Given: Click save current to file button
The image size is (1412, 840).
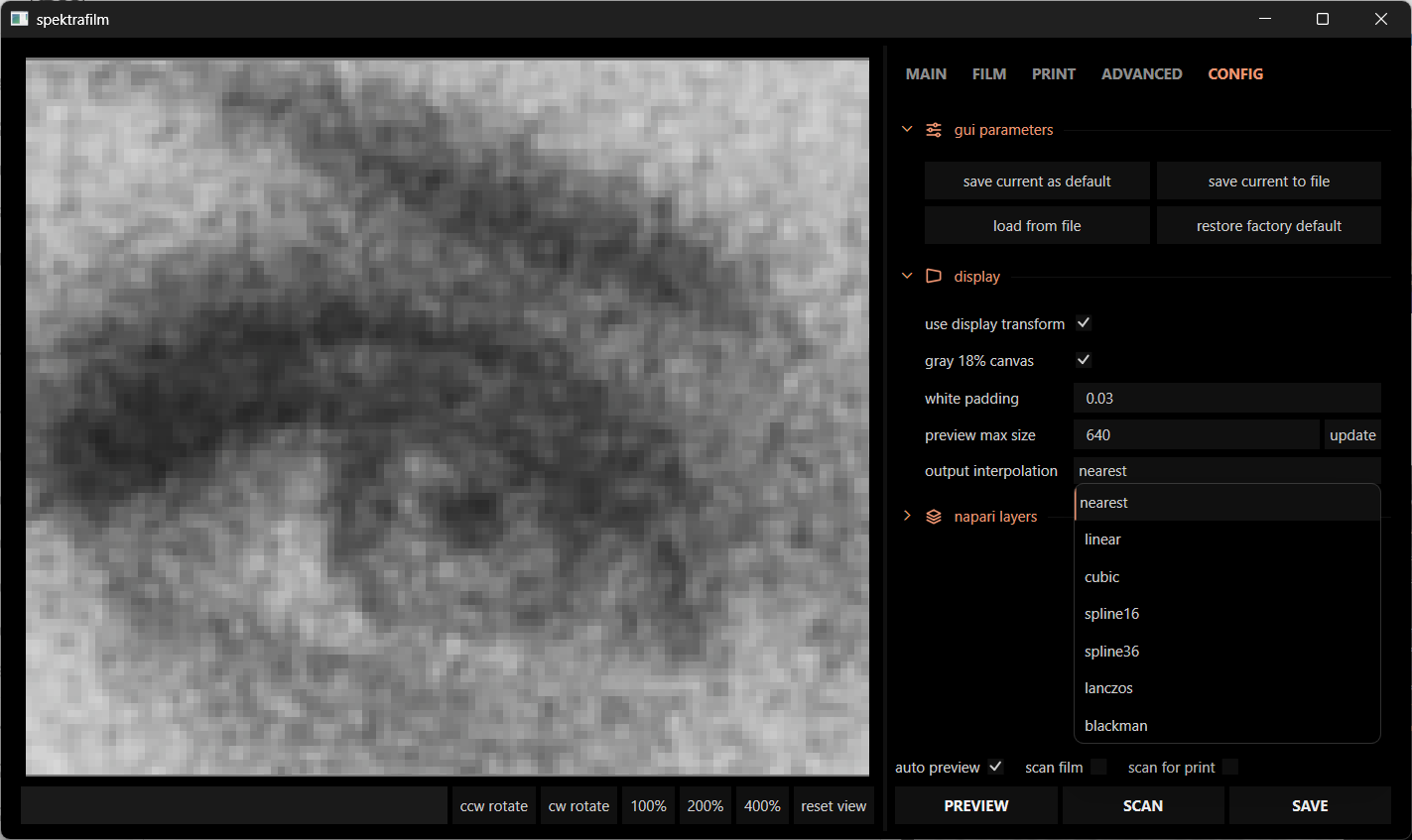Looking at the screenshot, I should (x=1269, y=181).
